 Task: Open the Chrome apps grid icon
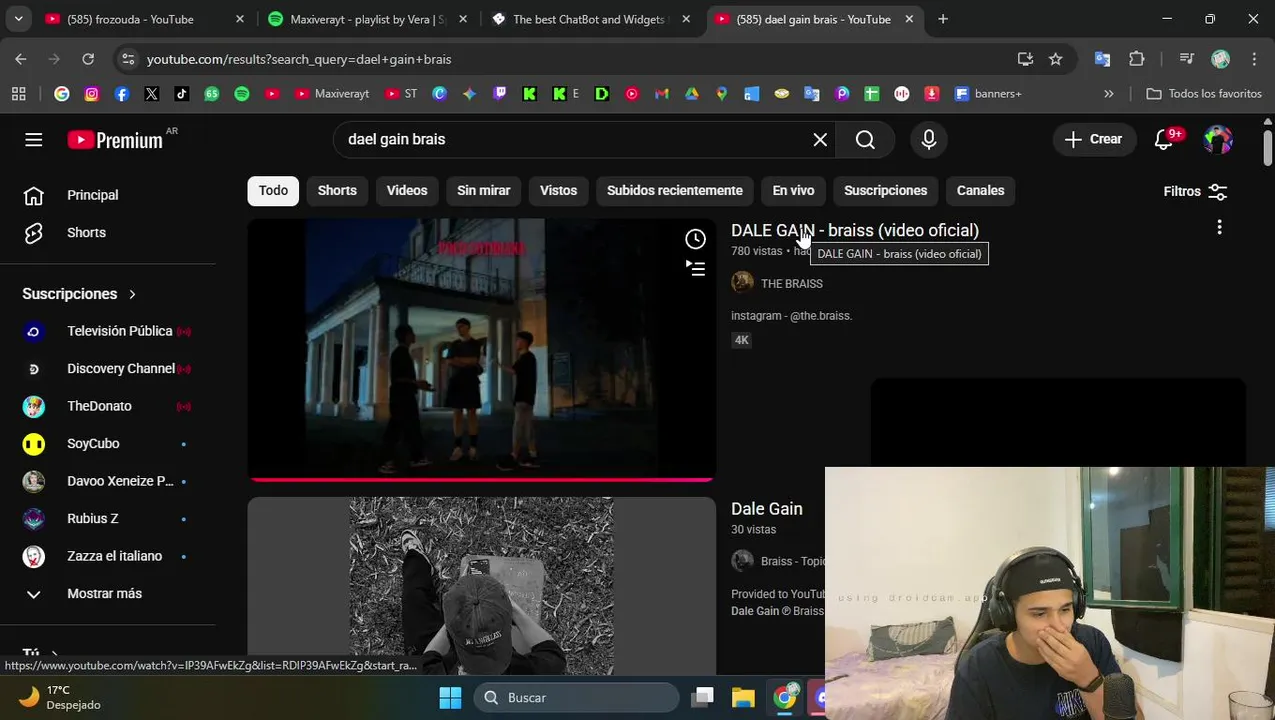click(18, 94)
